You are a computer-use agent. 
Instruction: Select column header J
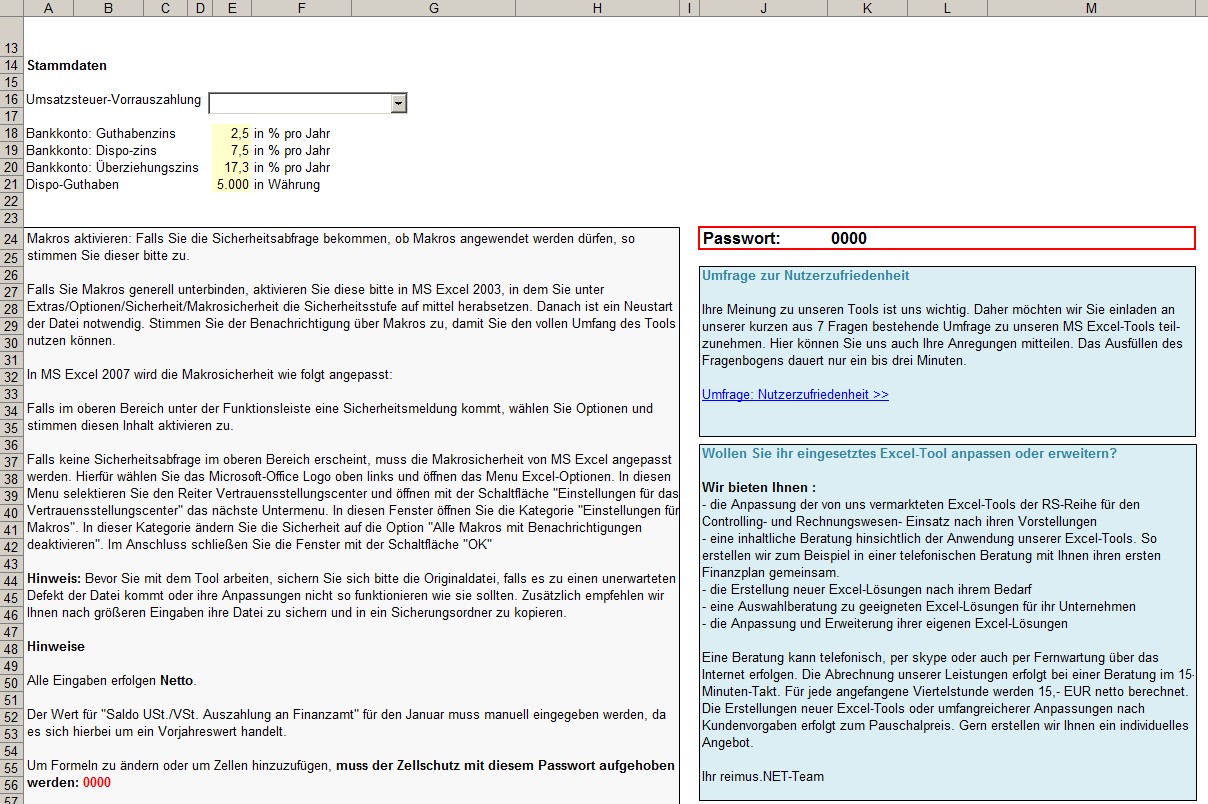pyautogui.click(x=763, y=8)
